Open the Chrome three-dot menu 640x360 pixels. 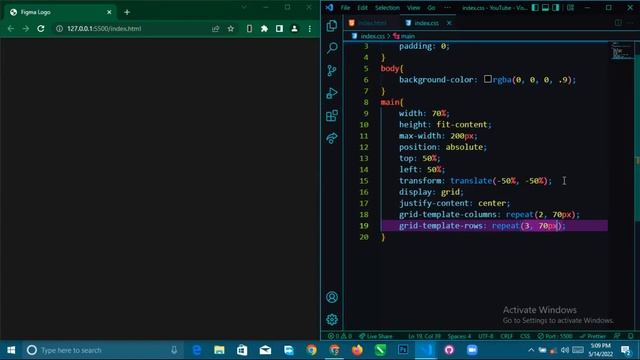(310, 29)
